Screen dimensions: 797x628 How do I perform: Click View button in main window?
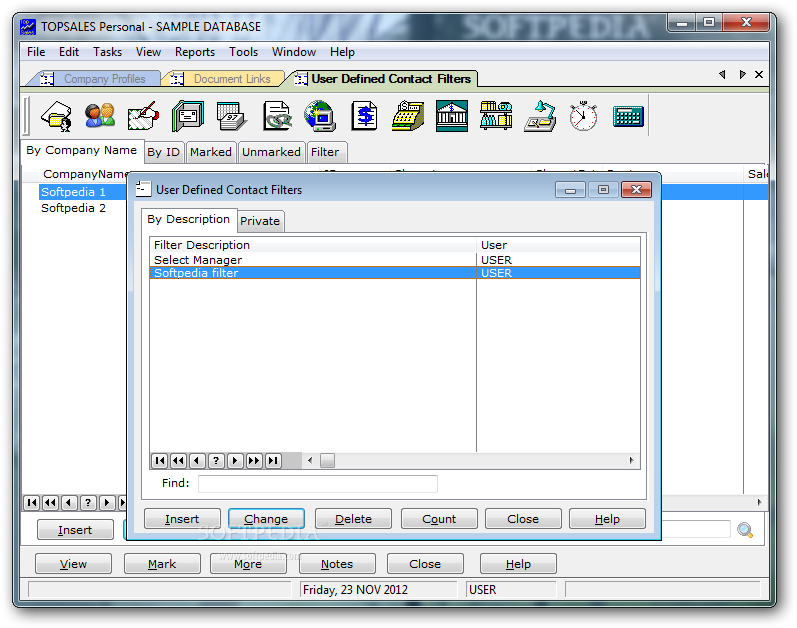click(73, 564)
